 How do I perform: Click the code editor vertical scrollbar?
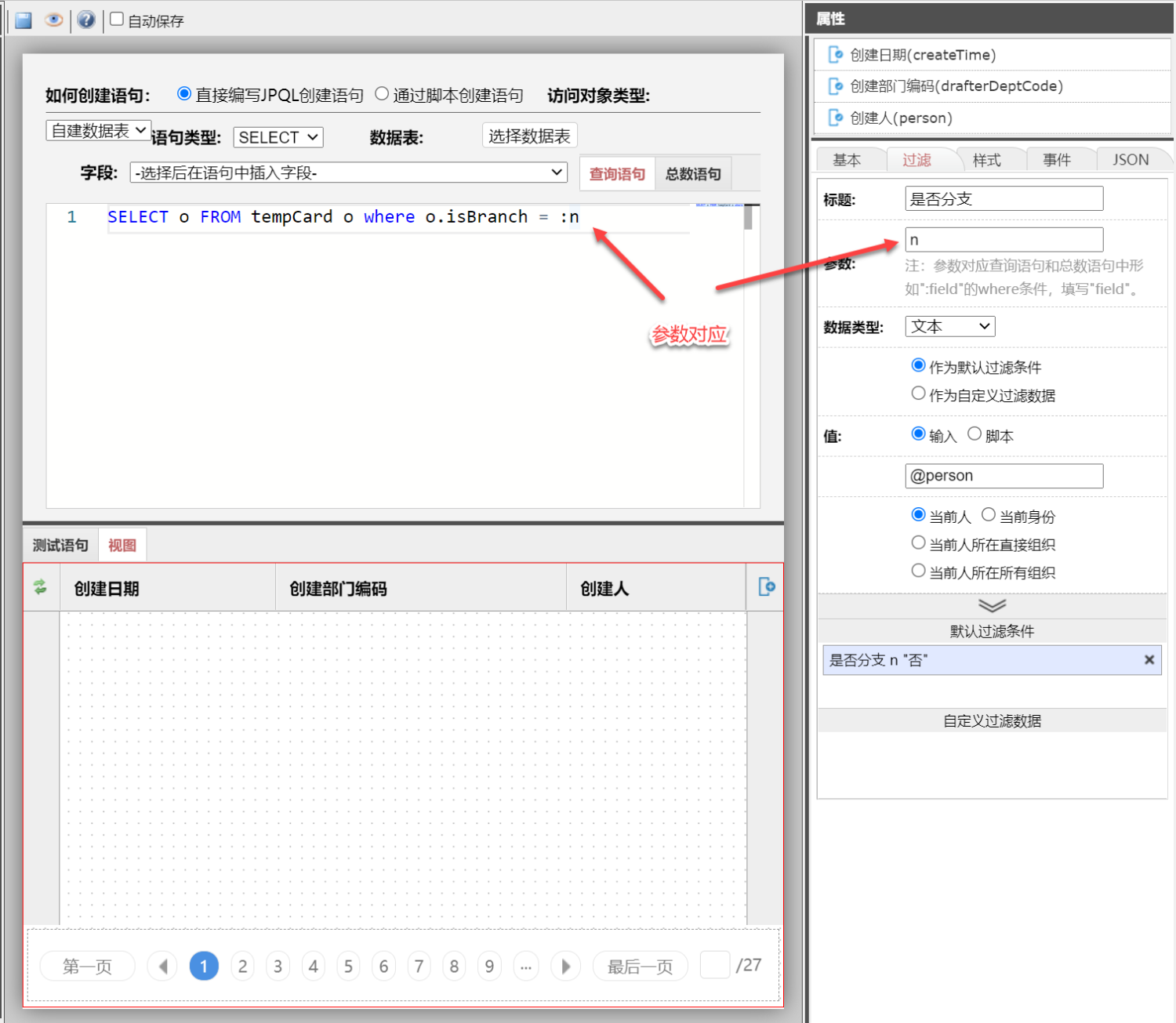click(749, 218)
